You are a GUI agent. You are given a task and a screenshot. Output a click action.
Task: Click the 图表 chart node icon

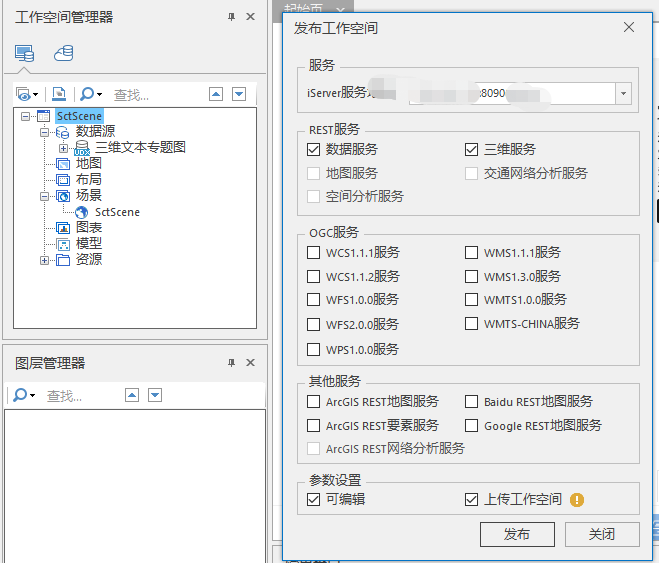tap(63, 228)
